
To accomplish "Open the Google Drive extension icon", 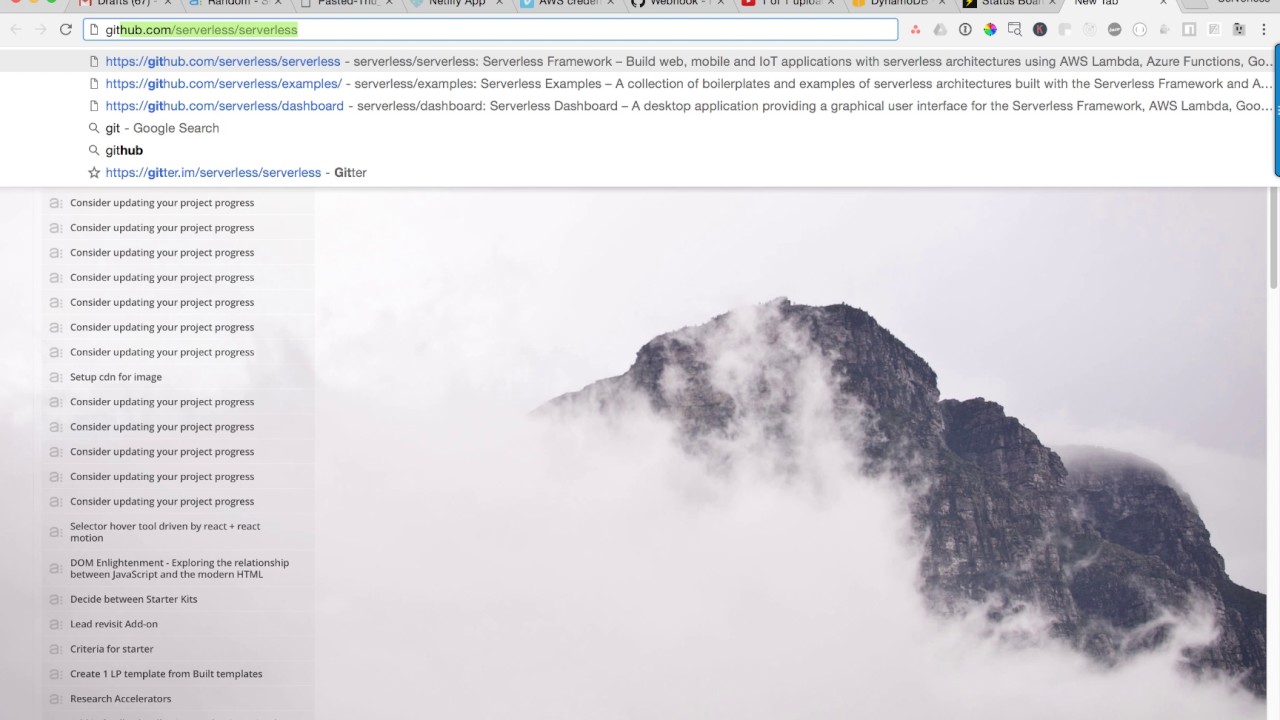I will 940,30.
